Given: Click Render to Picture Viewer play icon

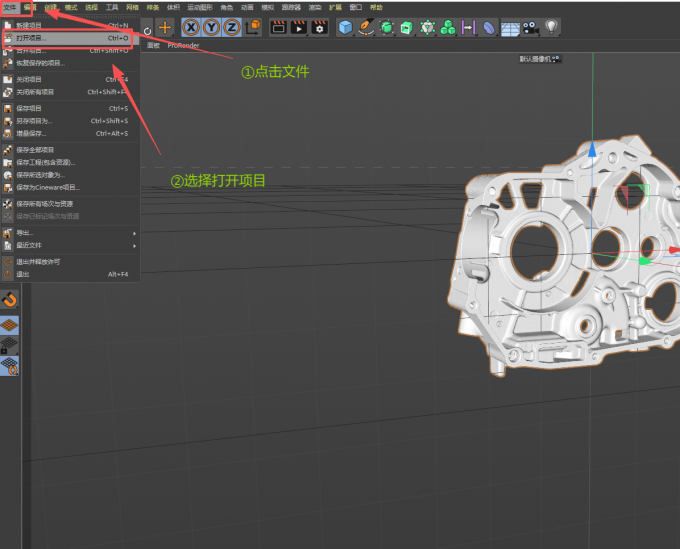Looking at the screenshot, I should tap(298, 28).
